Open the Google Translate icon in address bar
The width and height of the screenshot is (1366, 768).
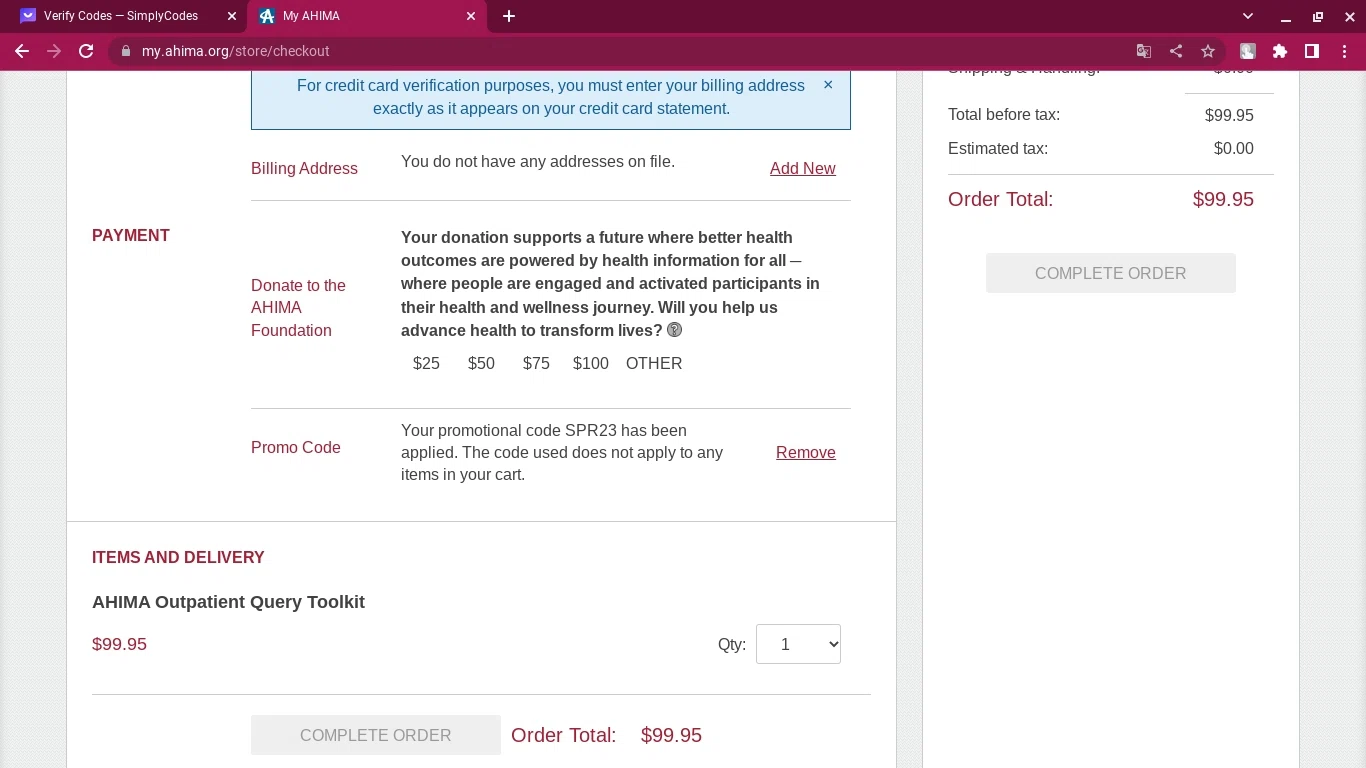[x=1144, y=51]
